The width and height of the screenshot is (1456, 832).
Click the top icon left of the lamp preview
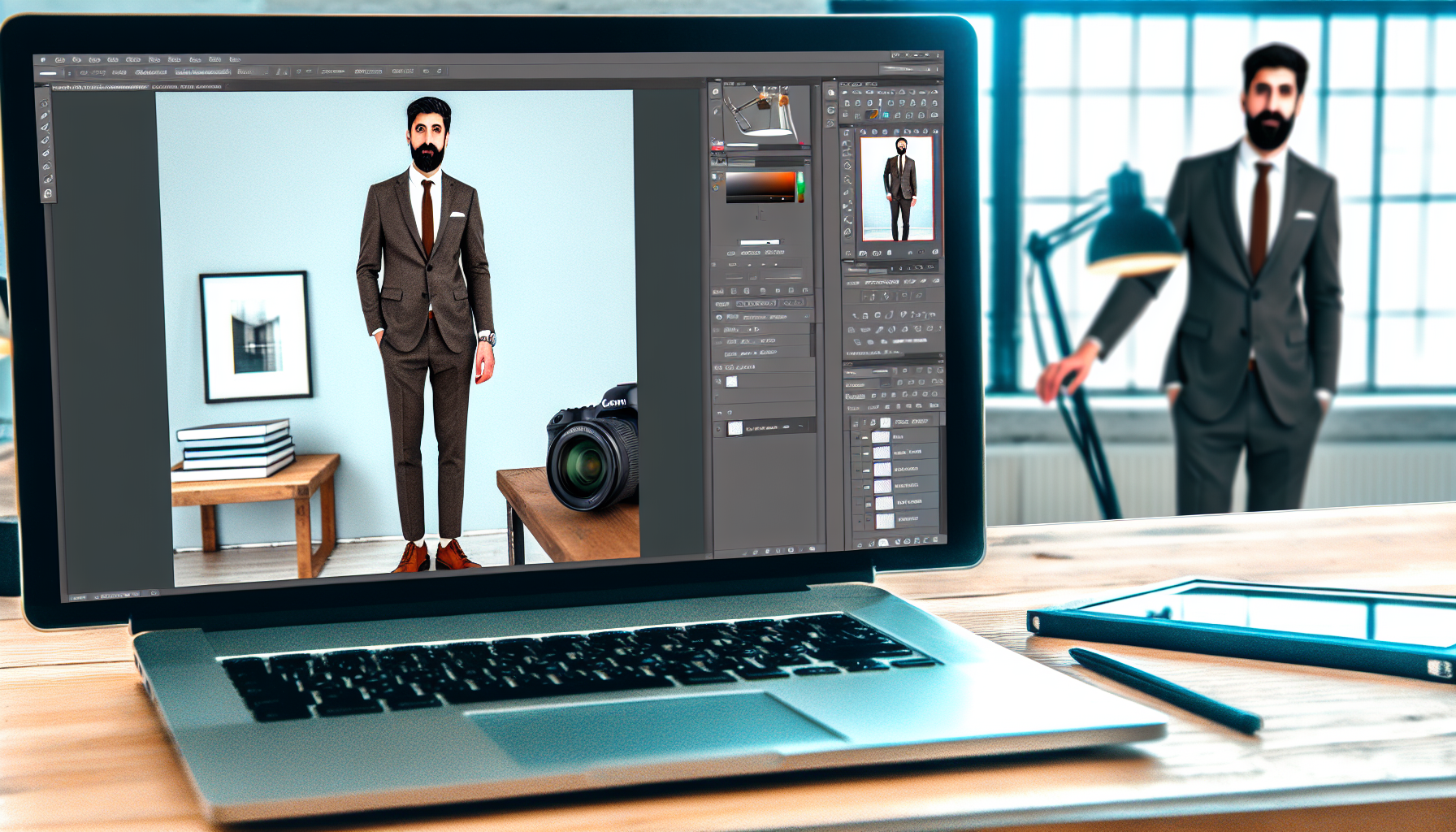tap(715, 93)
